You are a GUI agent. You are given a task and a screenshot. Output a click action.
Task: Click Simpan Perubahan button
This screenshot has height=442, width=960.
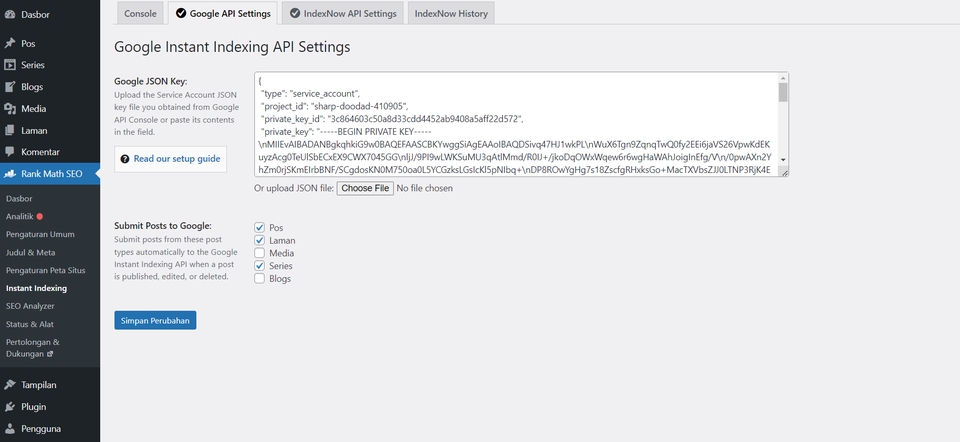(155, 320)
